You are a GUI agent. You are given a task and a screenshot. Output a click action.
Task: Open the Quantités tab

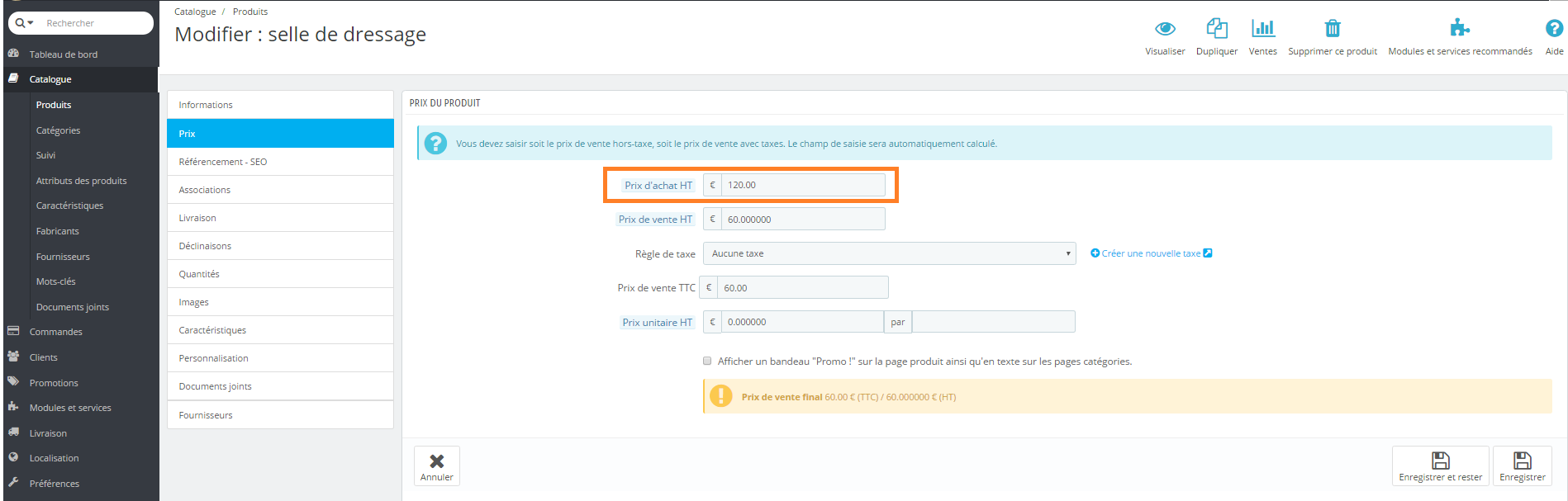click(x=280, y=274)
